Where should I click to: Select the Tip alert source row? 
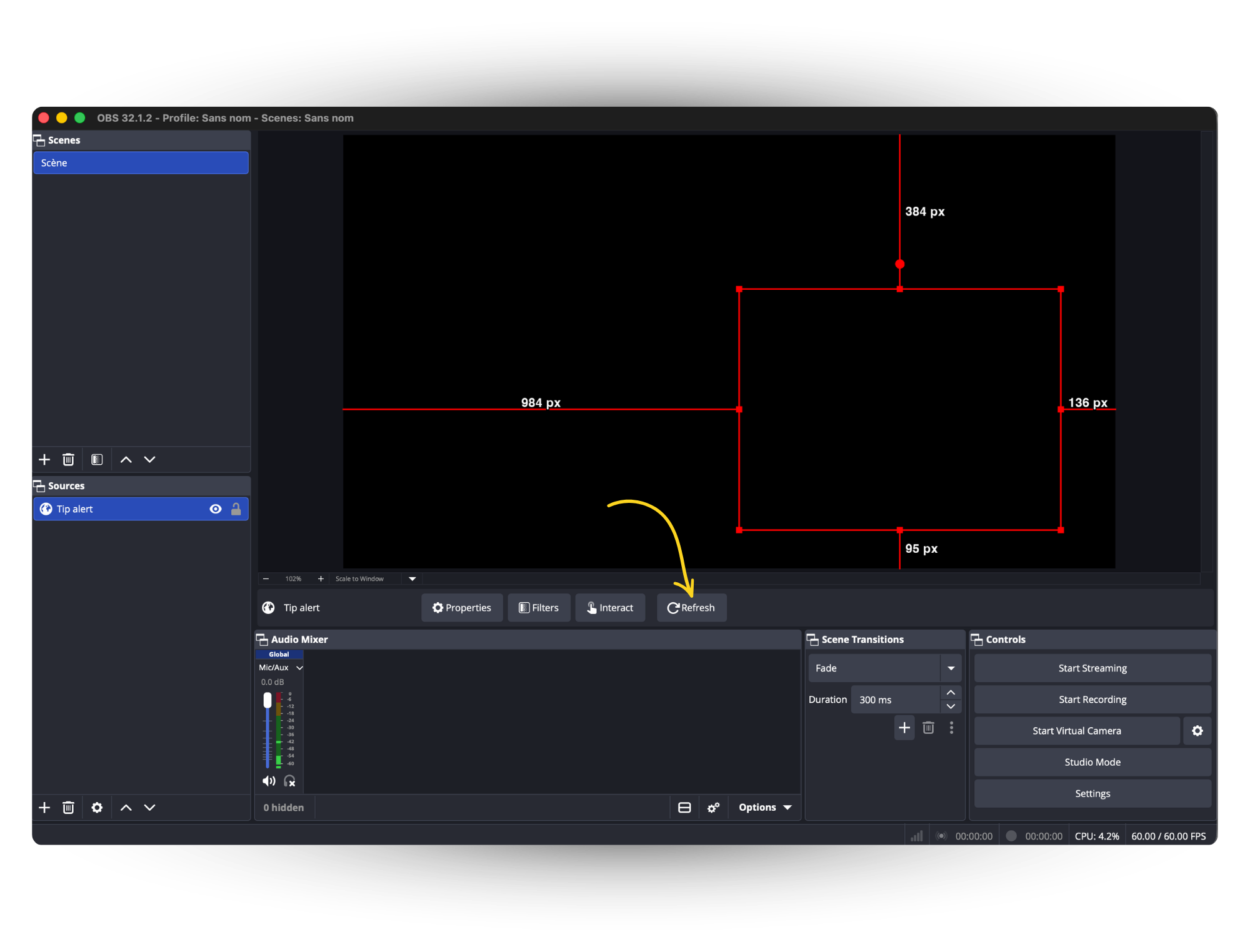click(x=141, y=509)
